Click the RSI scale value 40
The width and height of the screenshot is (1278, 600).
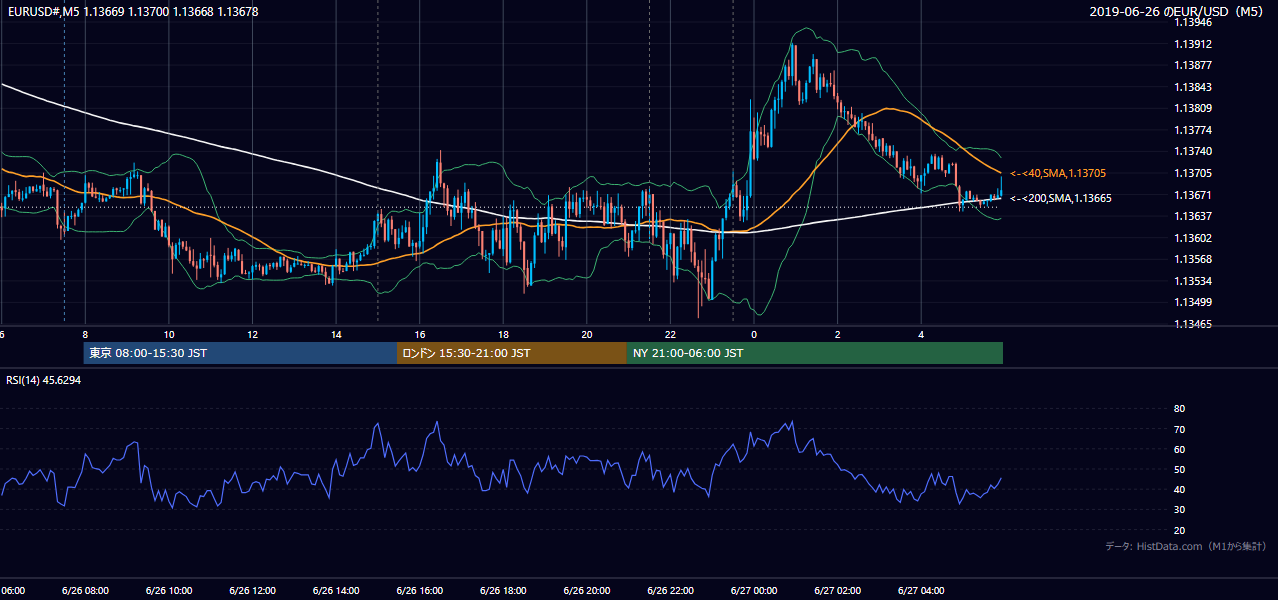[1179, 489]
